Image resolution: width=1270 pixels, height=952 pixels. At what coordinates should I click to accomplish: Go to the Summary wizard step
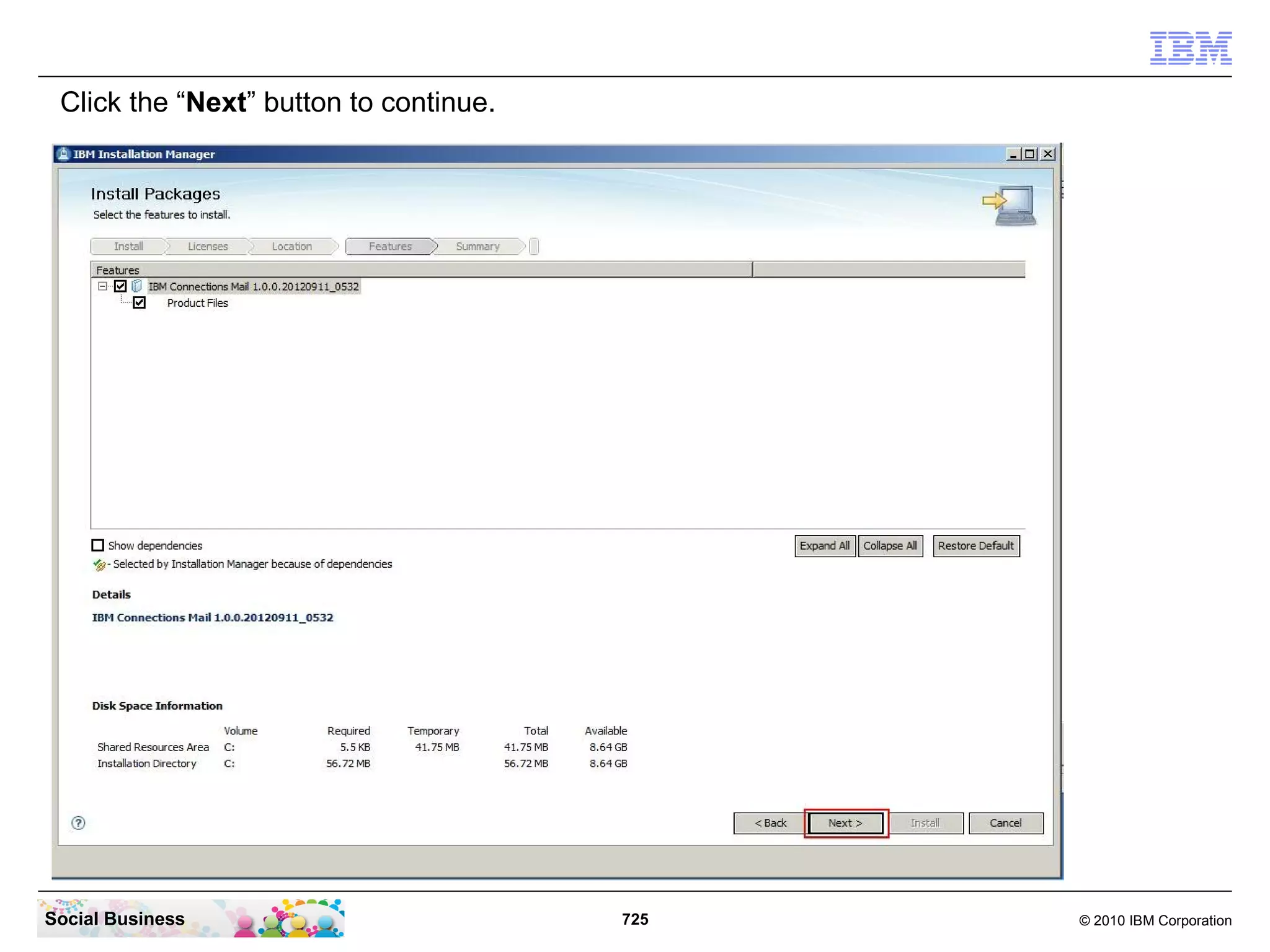[x=477, y=247]
